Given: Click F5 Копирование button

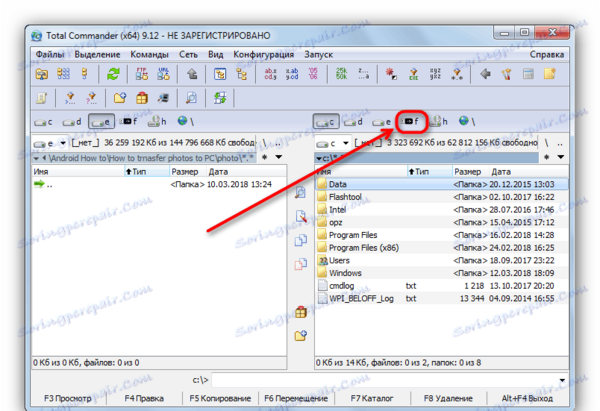Looking at the screenshot, I should 220,398.
